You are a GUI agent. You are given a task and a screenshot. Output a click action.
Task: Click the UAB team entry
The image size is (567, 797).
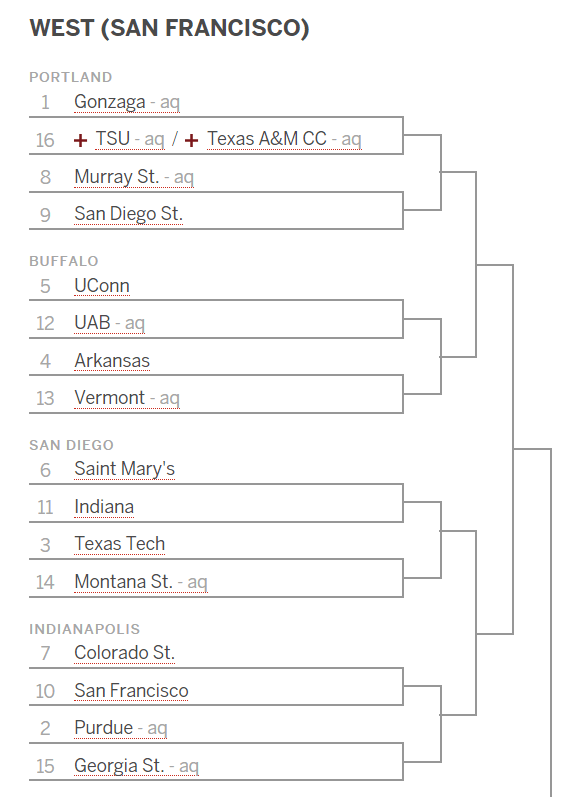point(92,323)
